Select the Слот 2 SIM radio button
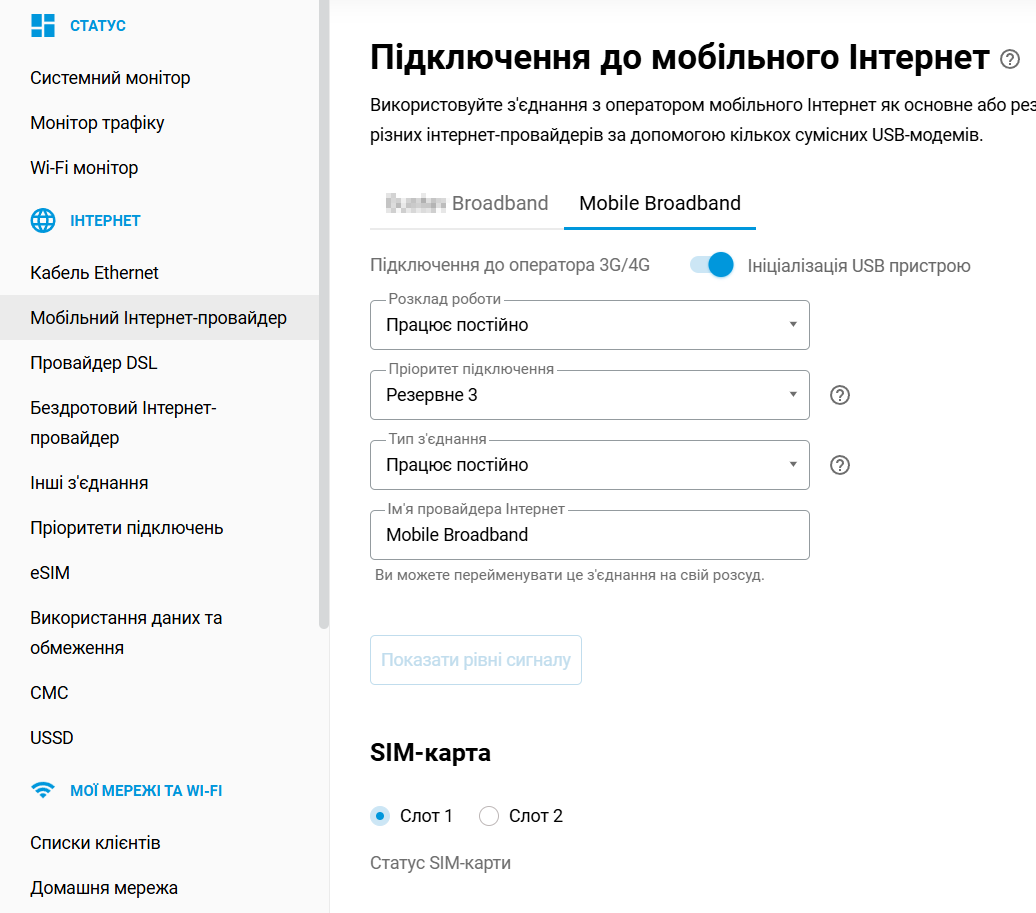The width and height of the screenshot is (1036, 913). click(x=489, y=816)
